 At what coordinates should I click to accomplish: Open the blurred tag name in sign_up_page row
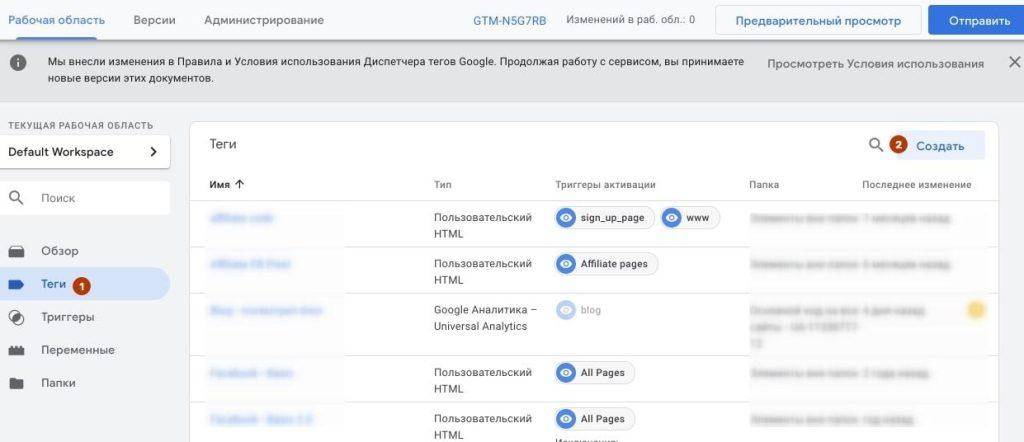pos(242,218)
